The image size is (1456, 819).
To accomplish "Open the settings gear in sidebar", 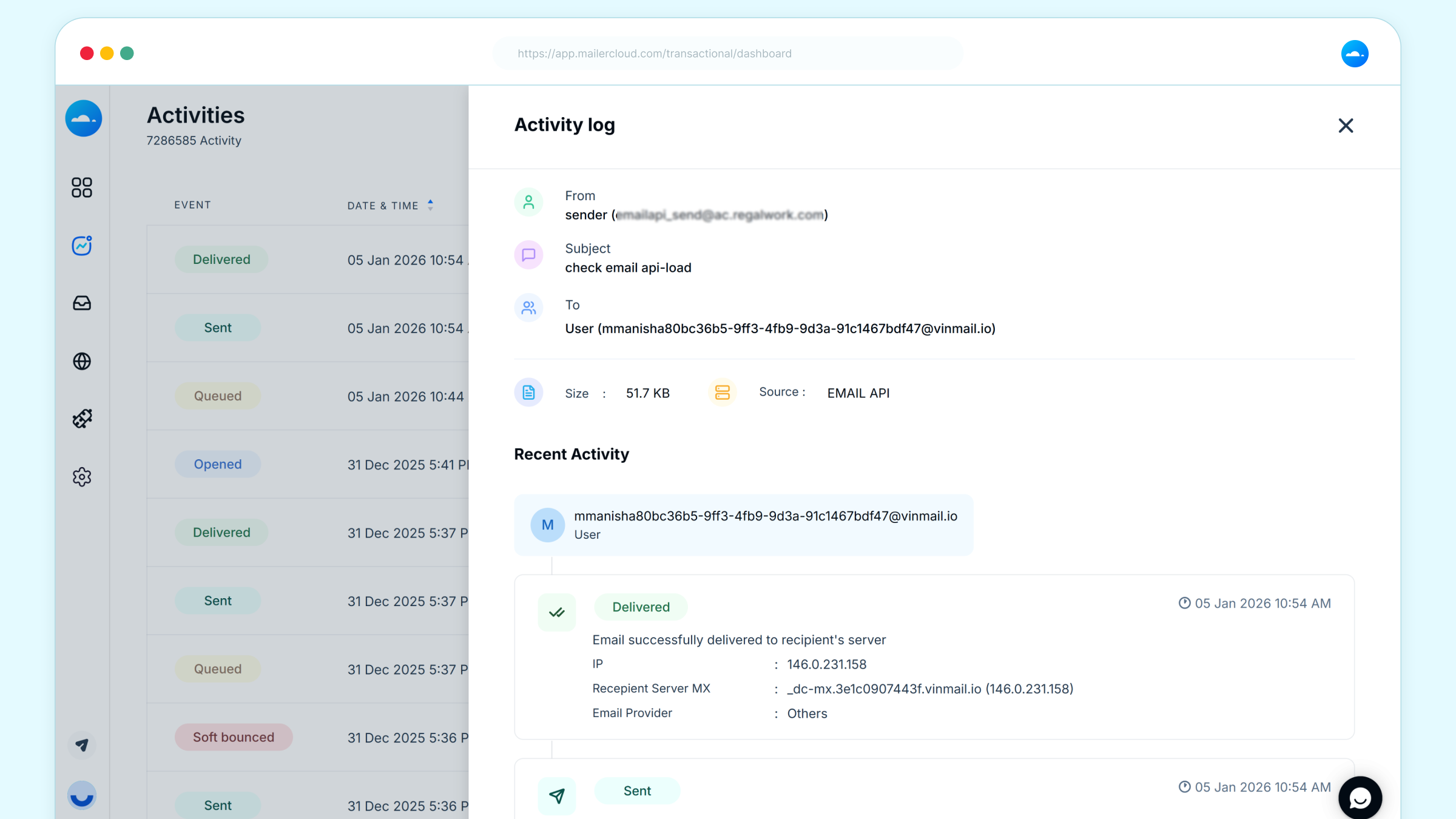I will (82, 477).
